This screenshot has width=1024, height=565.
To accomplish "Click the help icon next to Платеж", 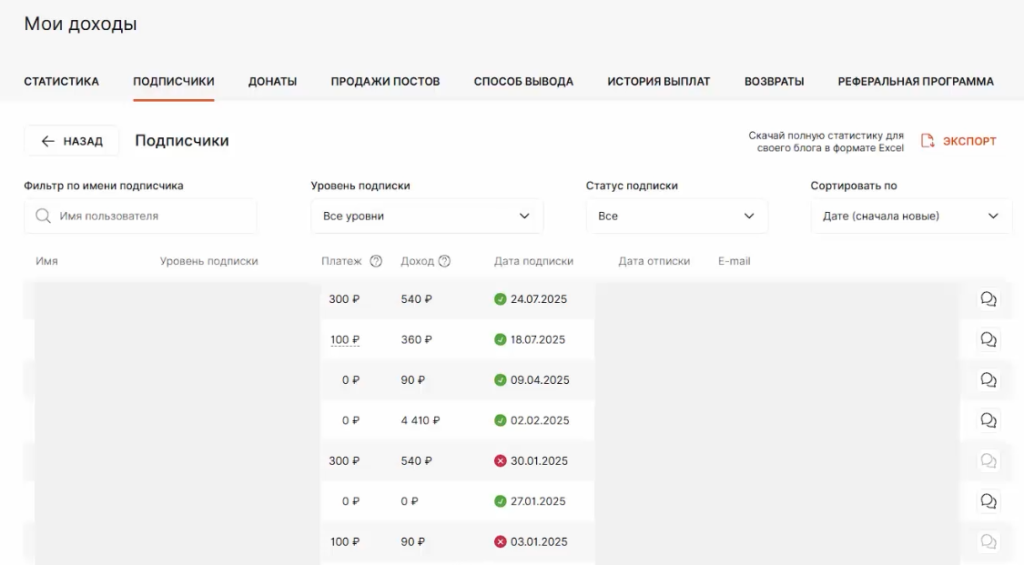I will point(376,261).
